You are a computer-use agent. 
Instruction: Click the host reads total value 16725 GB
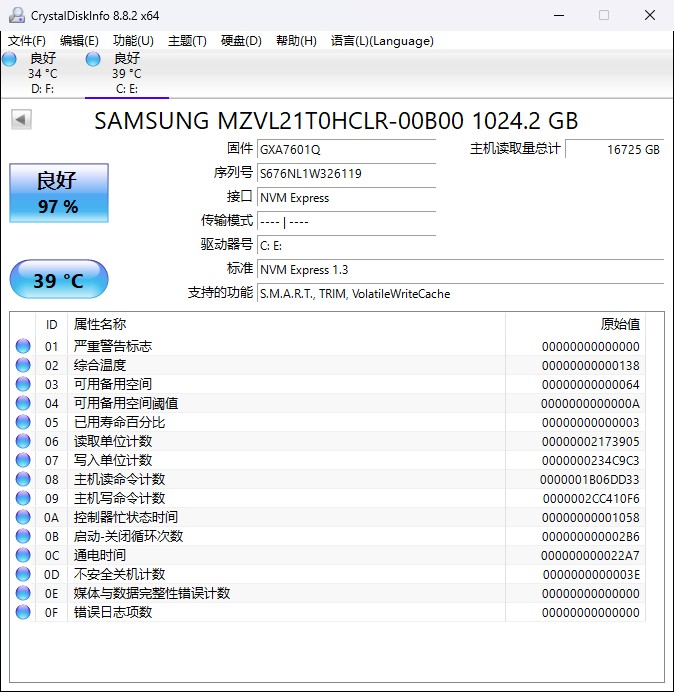click(614, 149)
